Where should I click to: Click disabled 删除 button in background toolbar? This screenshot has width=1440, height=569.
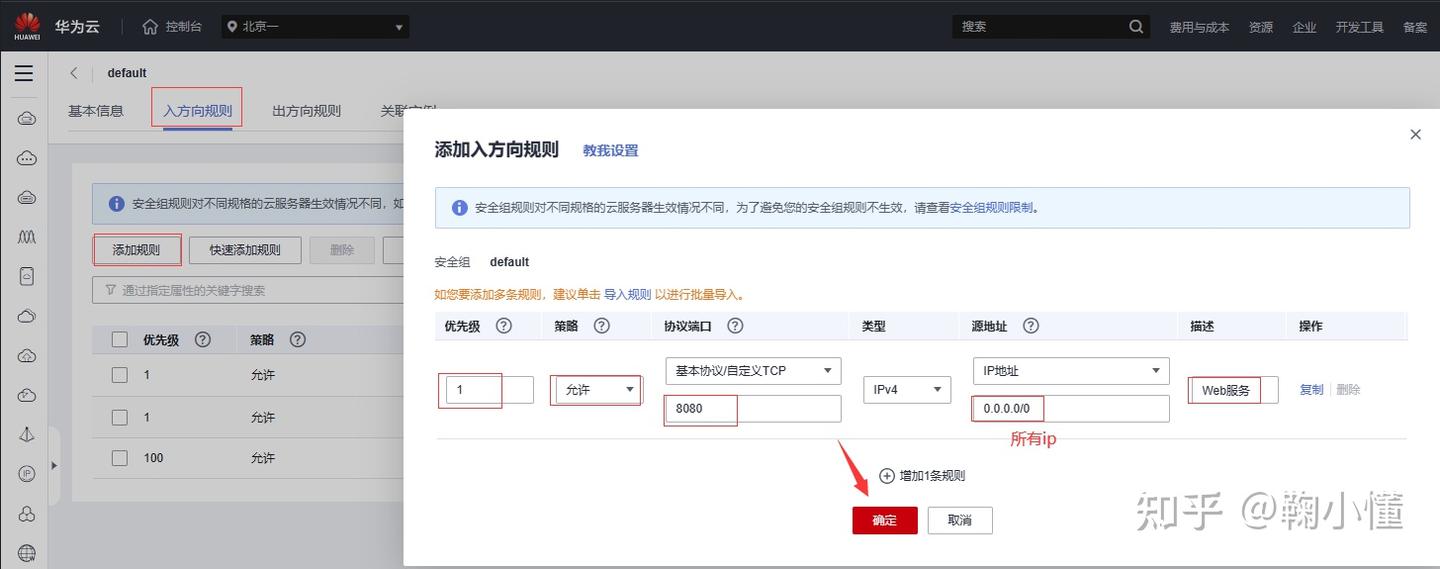click(x=342, y=250)
